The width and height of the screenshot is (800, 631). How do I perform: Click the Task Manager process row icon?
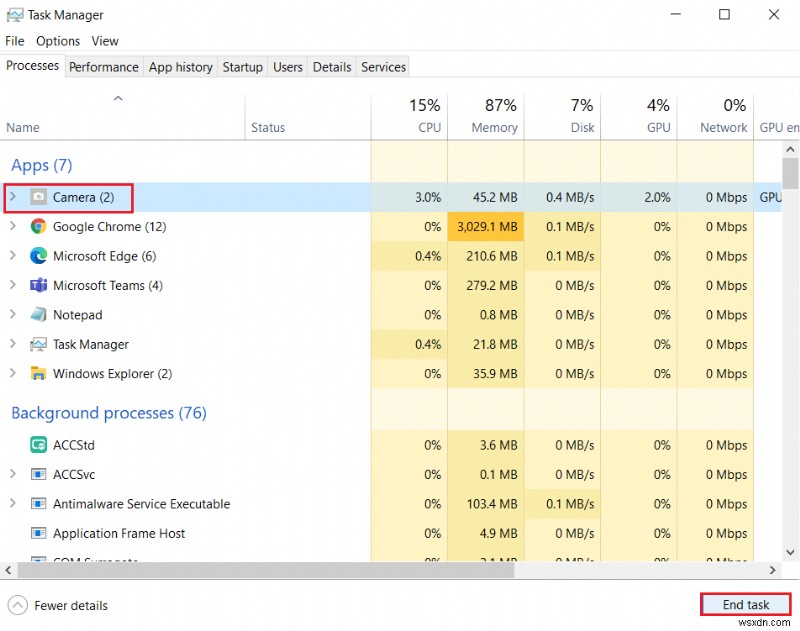pos(39,345)
